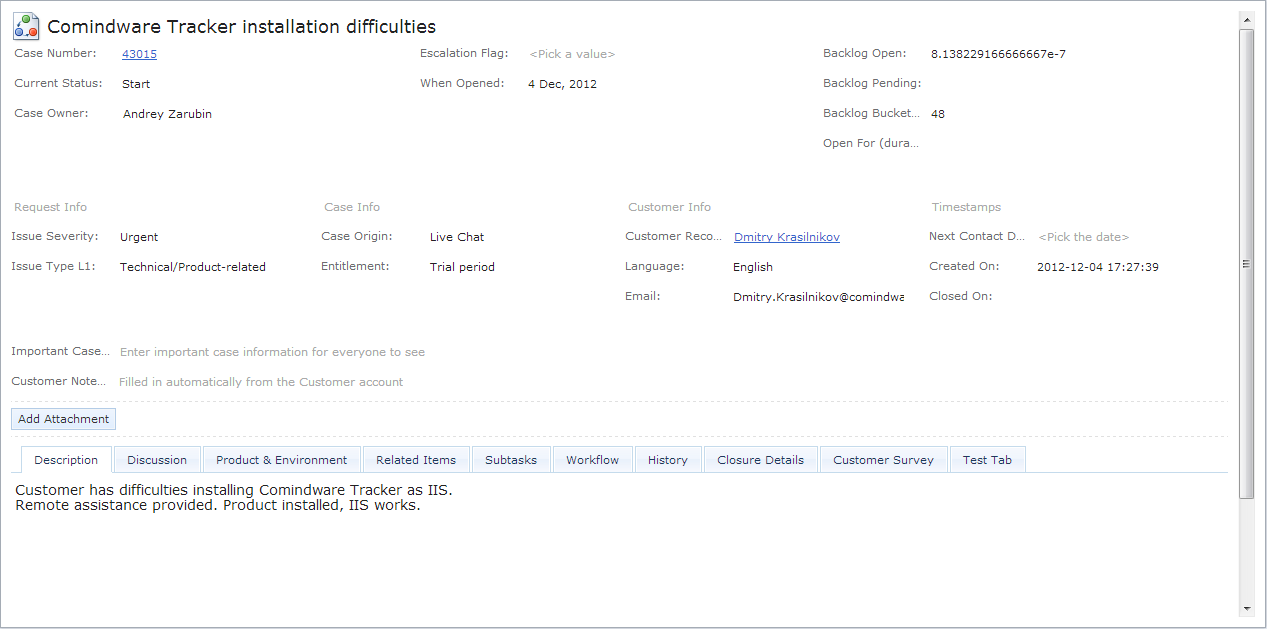Click Created On value 2012-12-04 17:27:39
Screen dimensions: 1267x629
pos(1098,267)
